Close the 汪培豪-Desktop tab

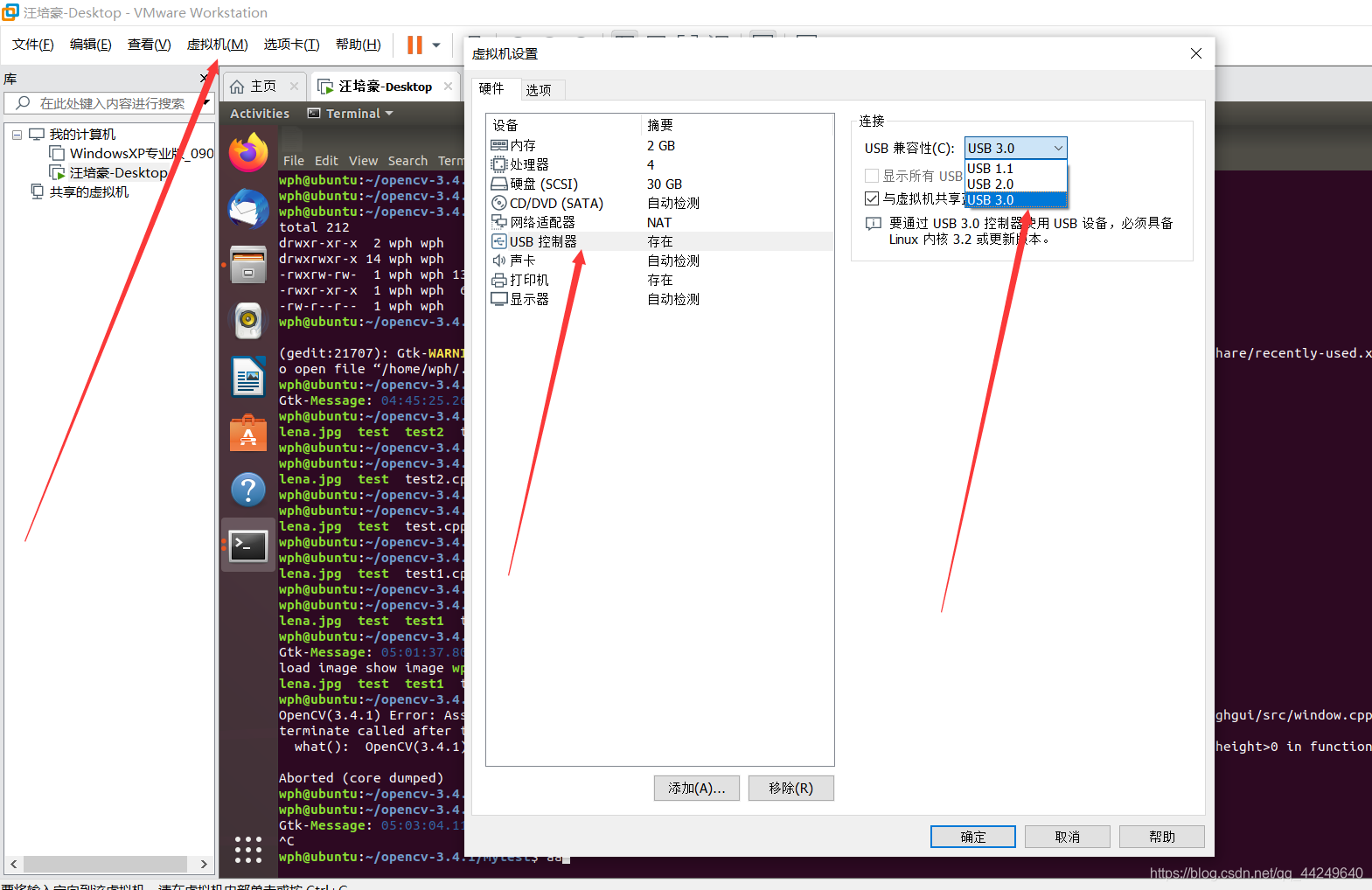[x=449, y=86]
